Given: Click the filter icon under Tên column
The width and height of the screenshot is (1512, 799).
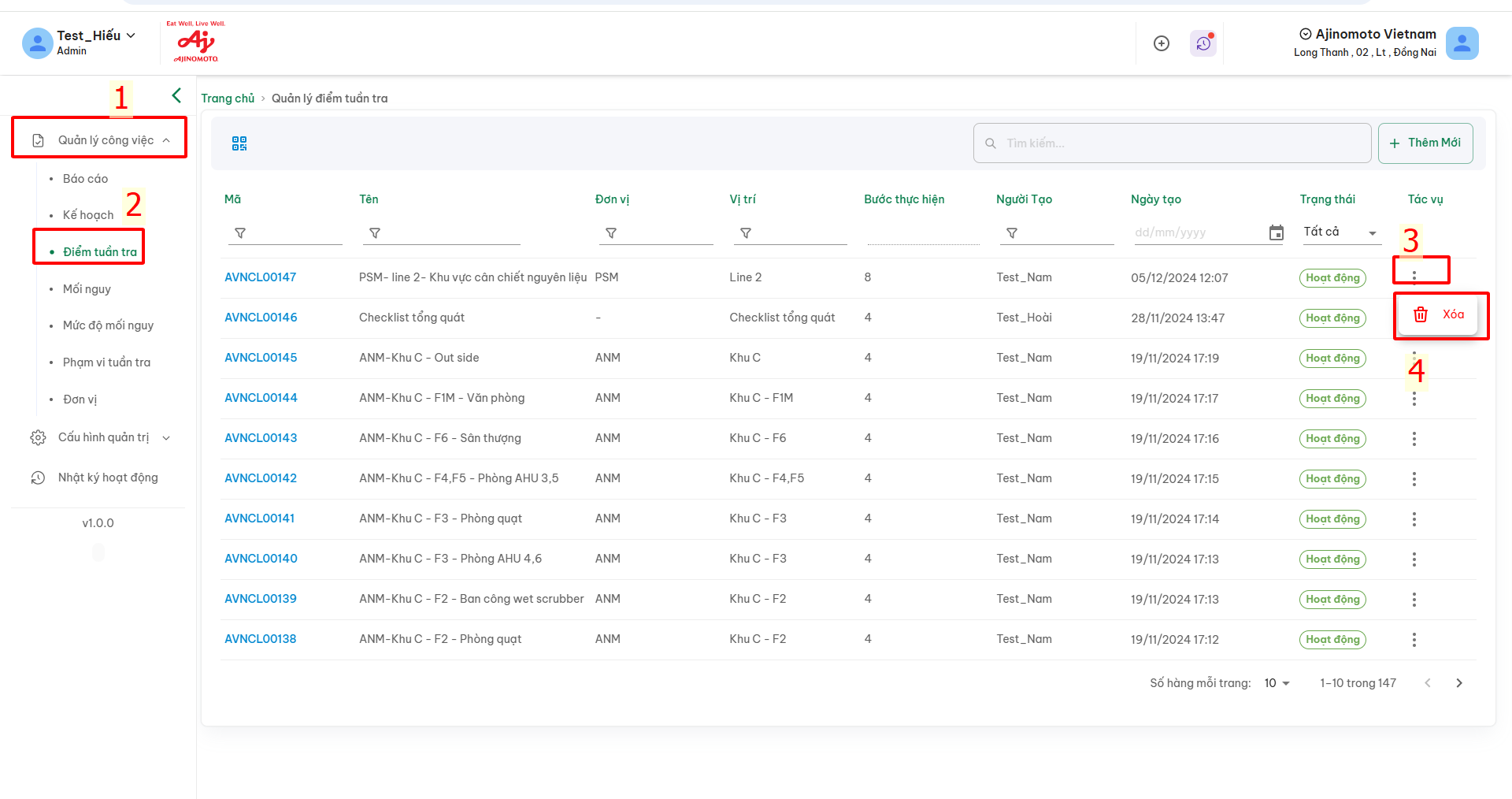Looking at the screenshot, I should click(375, 233).
